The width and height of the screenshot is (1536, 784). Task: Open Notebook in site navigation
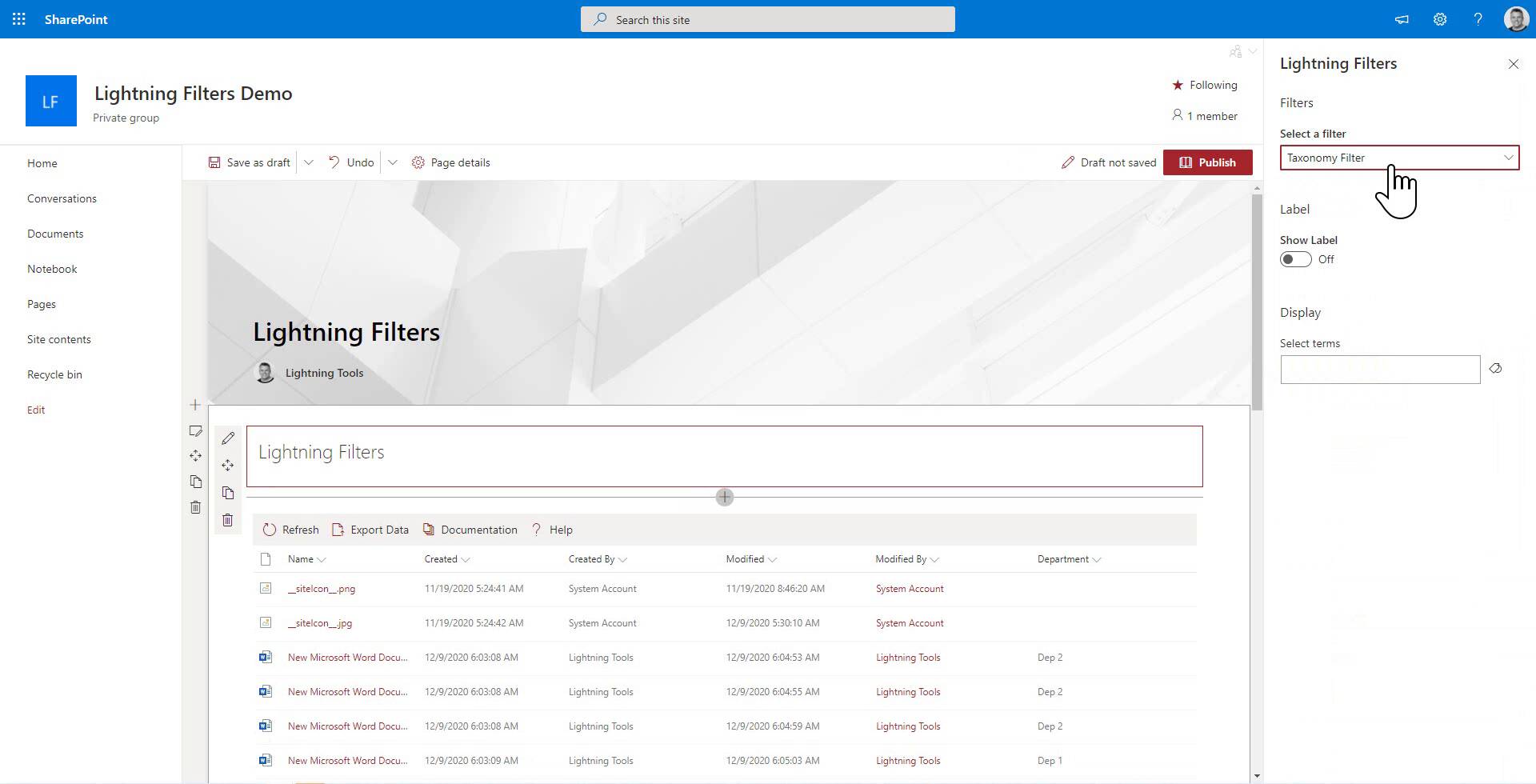point(52,269)
